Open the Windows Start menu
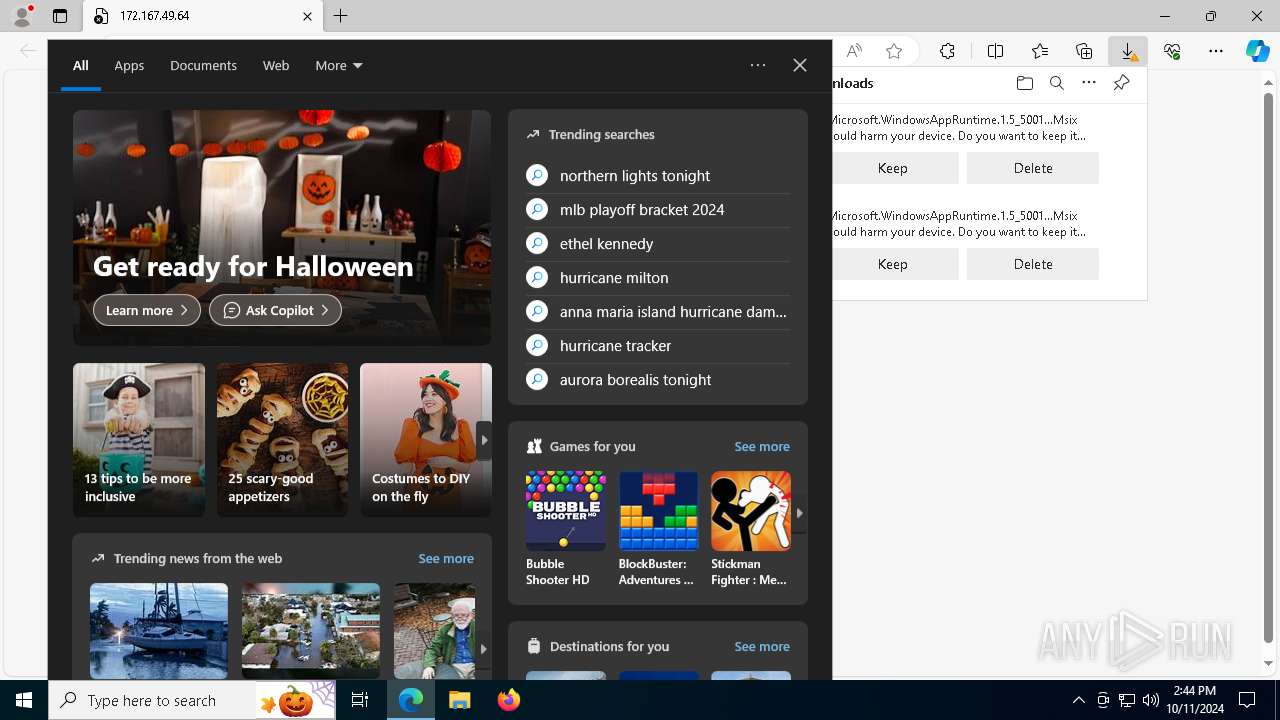 pyautogui.click(x=24, y=700)
